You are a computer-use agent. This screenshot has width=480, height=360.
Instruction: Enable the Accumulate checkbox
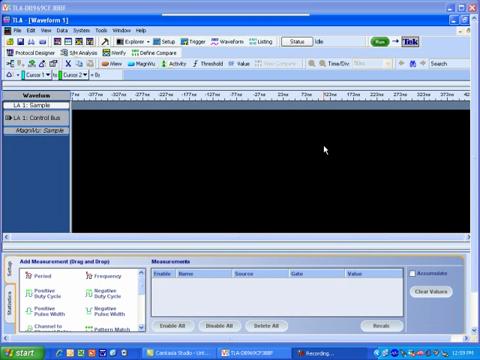tap(412, 273)
